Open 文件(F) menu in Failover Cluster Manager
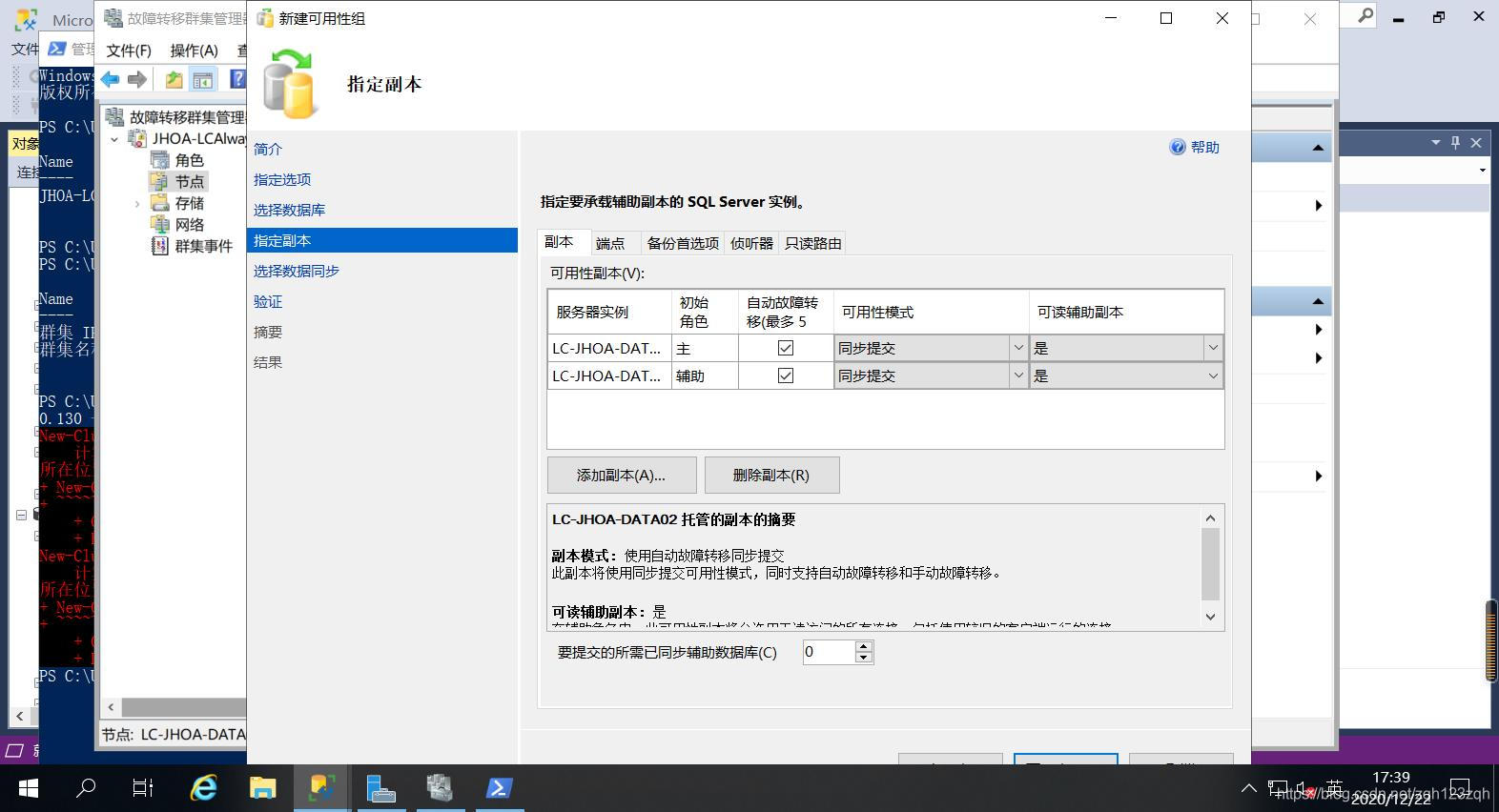This screenshot has width=1499, height=812. [x=129, y=51]
